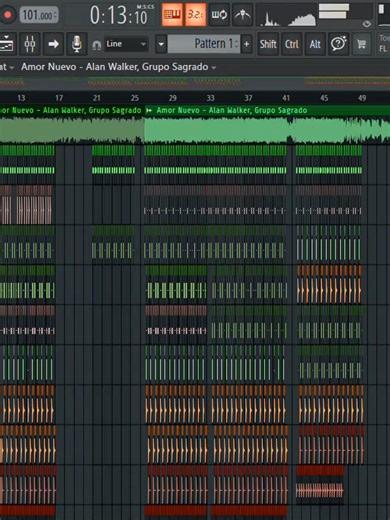The image size is (390, 520).
Task: Click the CPU and memory meter
Action: (345, 11)
